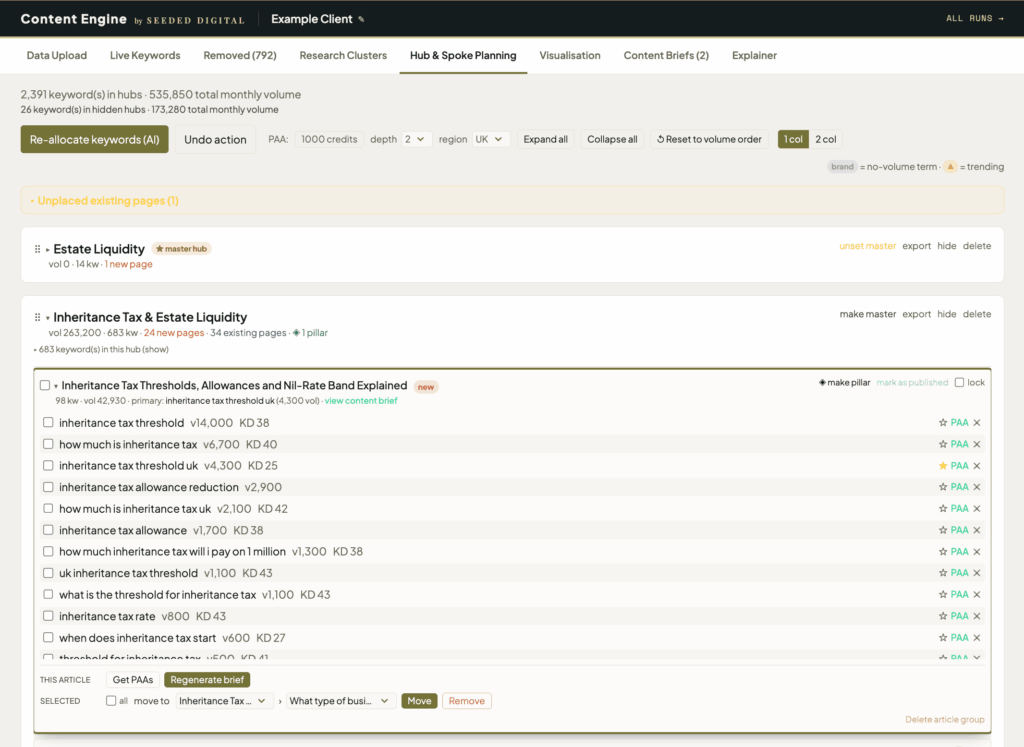This screenshot has height=747, width=1024.
Task: Show the 683 keyword(s) in this hub
Action: tap(103, 349)
